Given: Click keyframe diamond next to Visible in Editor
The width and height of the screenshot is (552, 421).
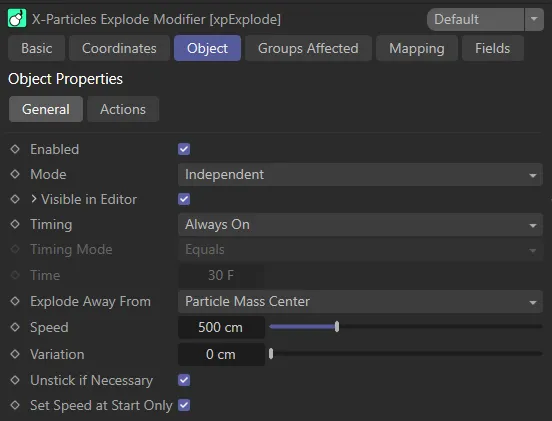Looking at the screenshot, I should (x=15, y=199).
